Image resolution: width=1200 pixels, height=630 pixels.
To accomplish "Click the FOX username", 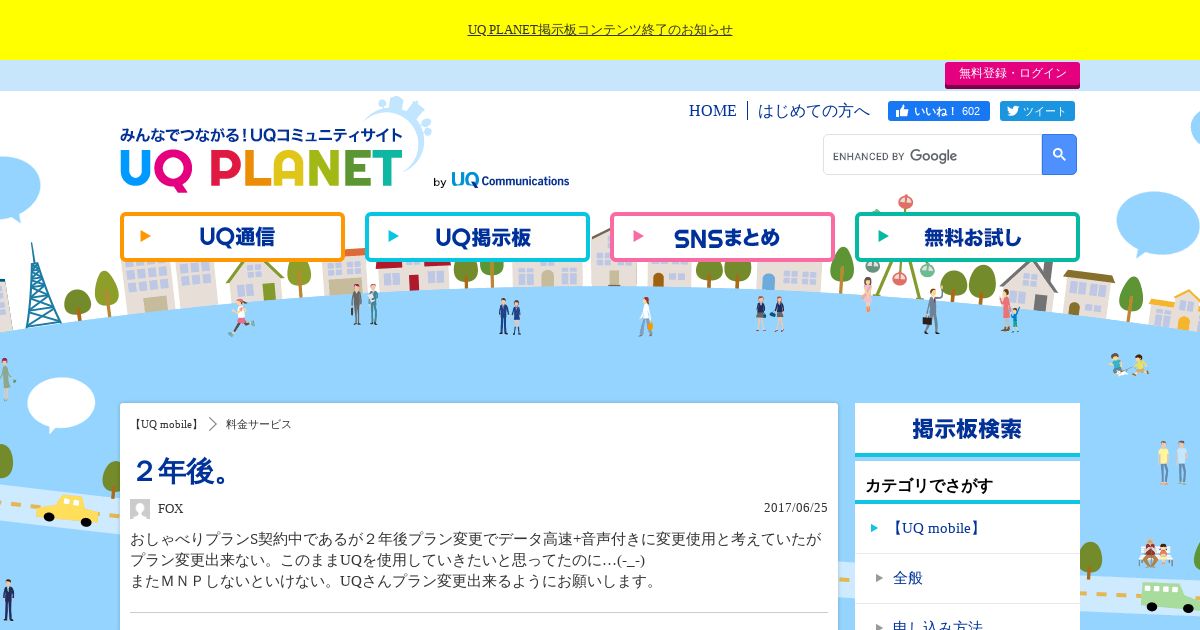I will [171, 509].
